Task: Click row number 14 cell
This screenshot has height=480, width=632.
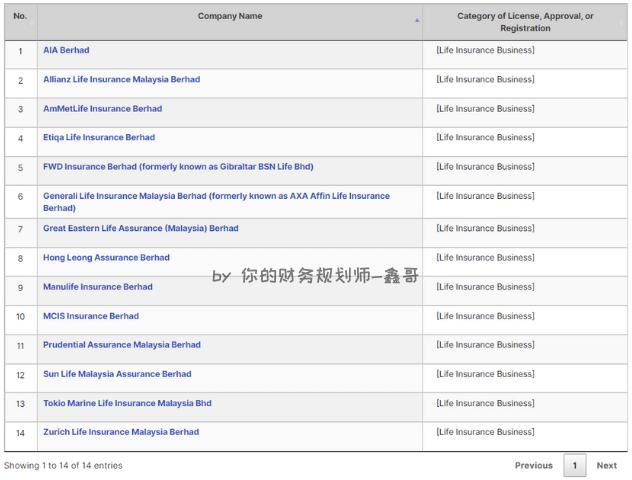Action: (x=21, y=436)
